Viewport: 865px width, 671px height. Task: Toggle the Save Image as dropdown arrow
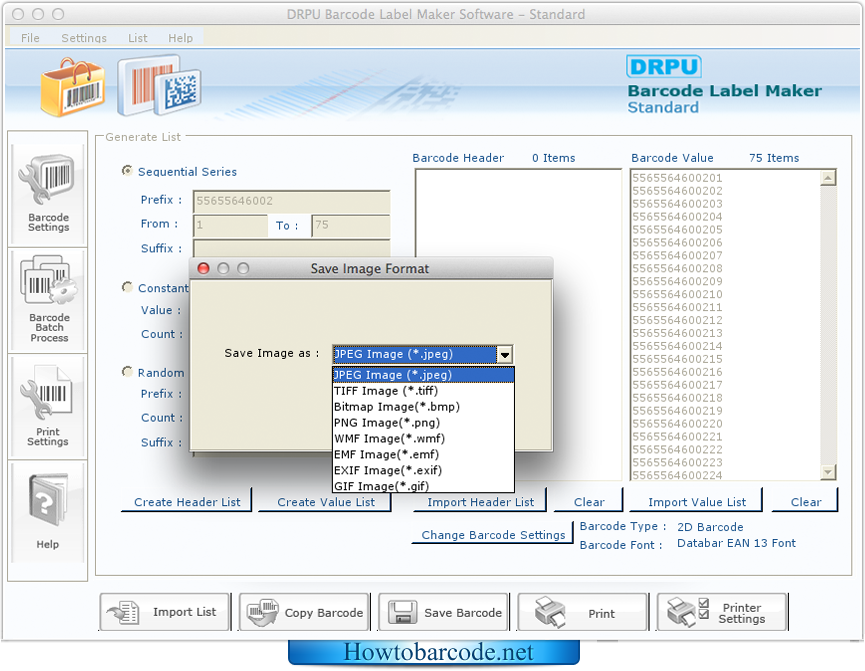point(505,354)
